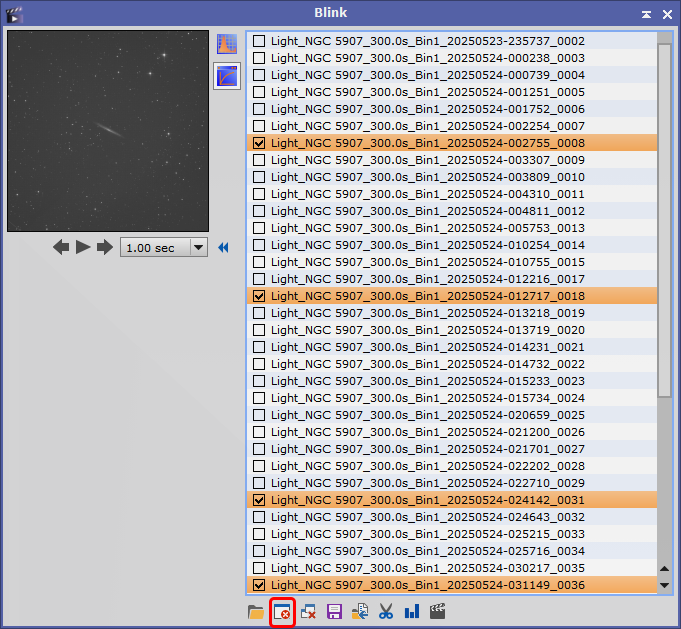Select file ending 010254_0014

point(452,245)
